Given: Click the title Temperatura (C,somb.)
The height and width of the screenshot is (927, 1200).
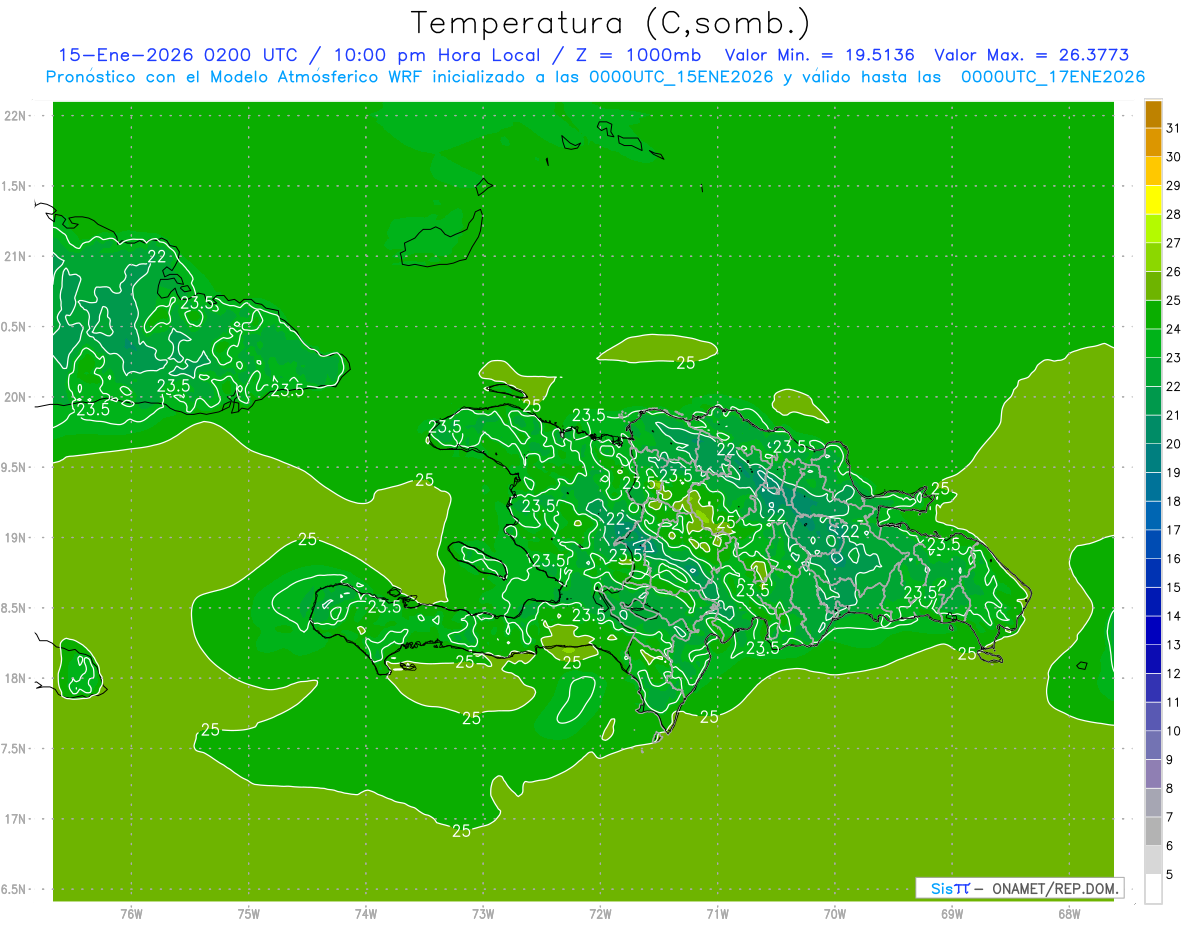Looking at the screenshot, I should tap(611, 23).
